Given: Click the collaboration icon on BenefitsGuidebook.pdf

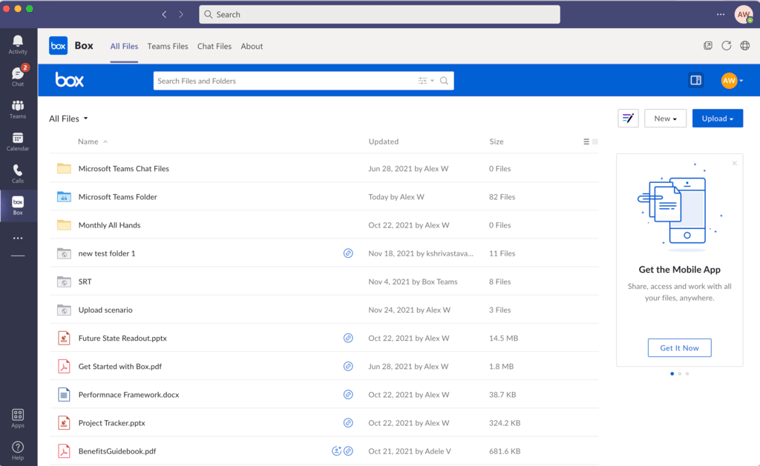Looking at the screenshot, I should [x=337, y=451].
